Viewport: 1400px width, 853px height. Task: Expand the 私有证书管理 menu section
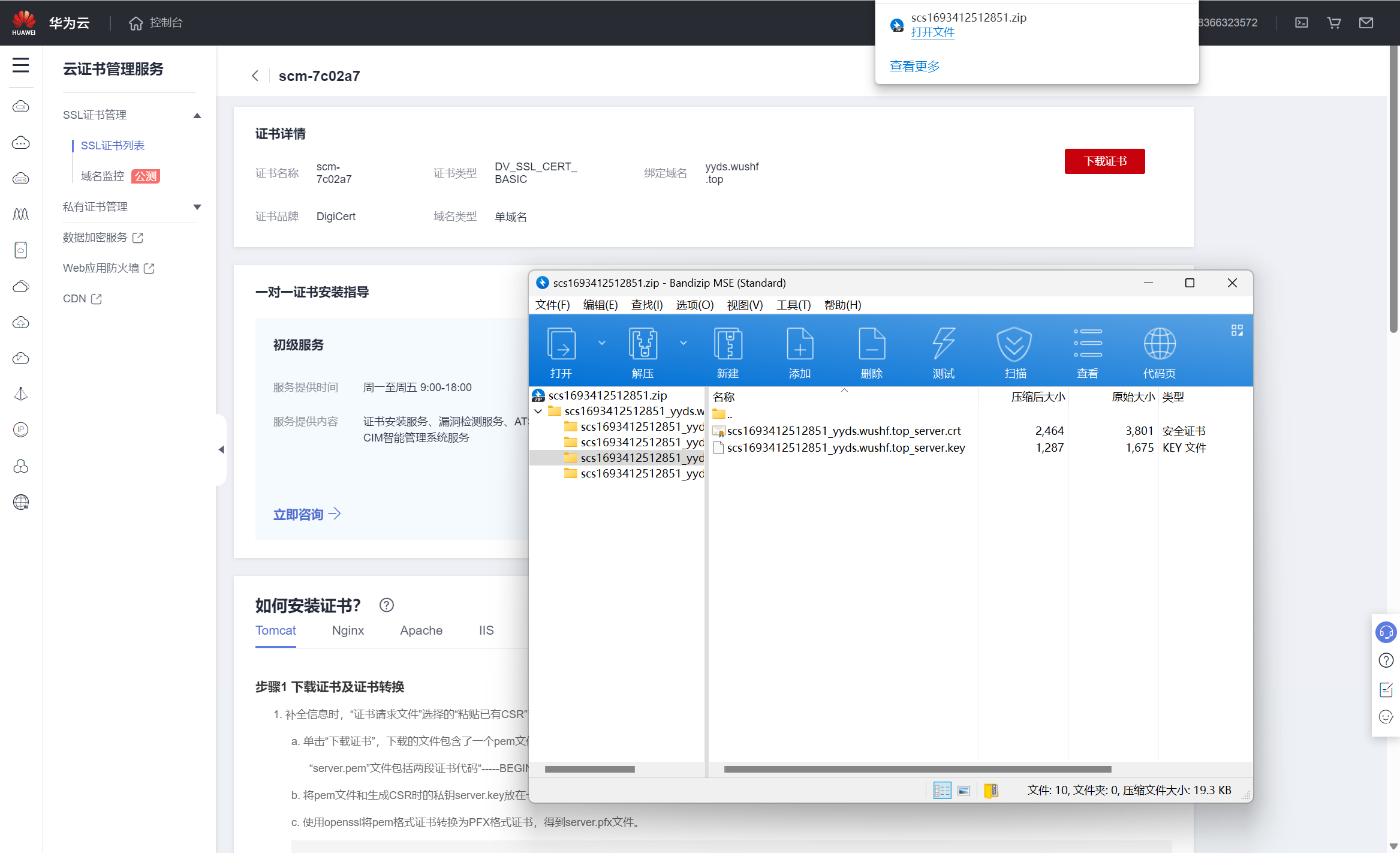click(x=197, y=207)
